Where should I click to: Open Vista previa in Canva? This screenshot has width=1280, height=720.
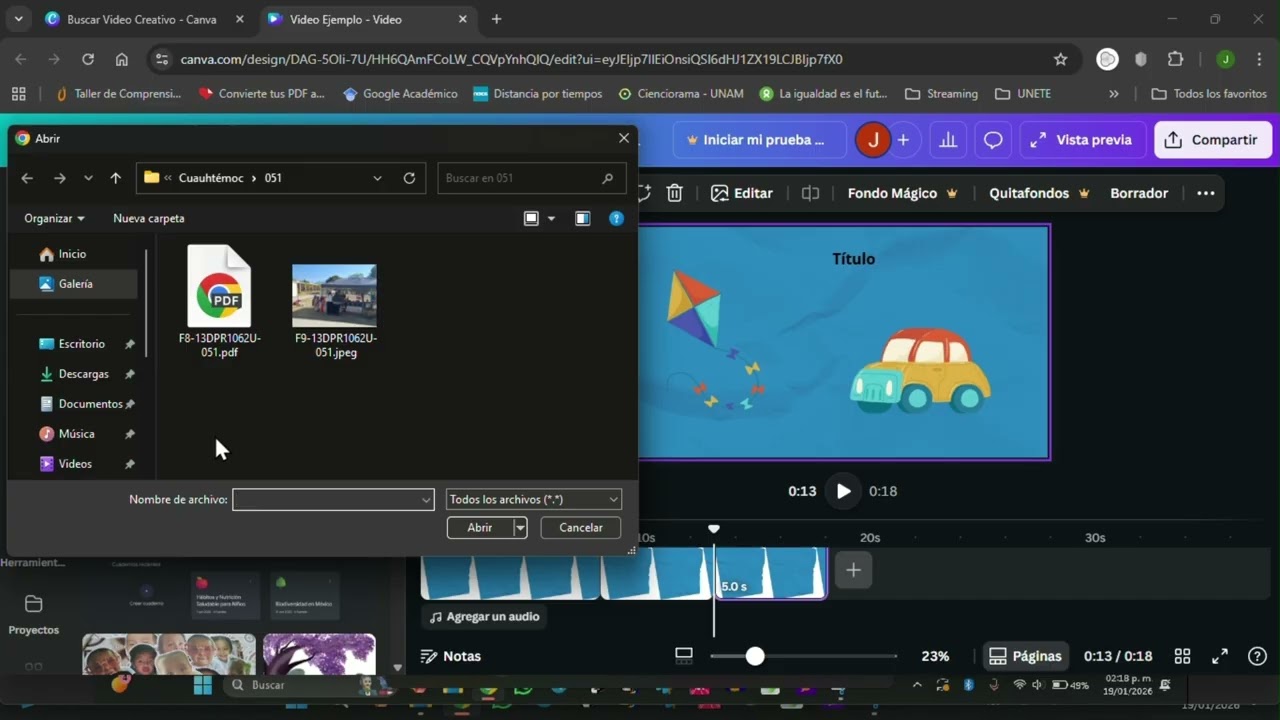1082,140
